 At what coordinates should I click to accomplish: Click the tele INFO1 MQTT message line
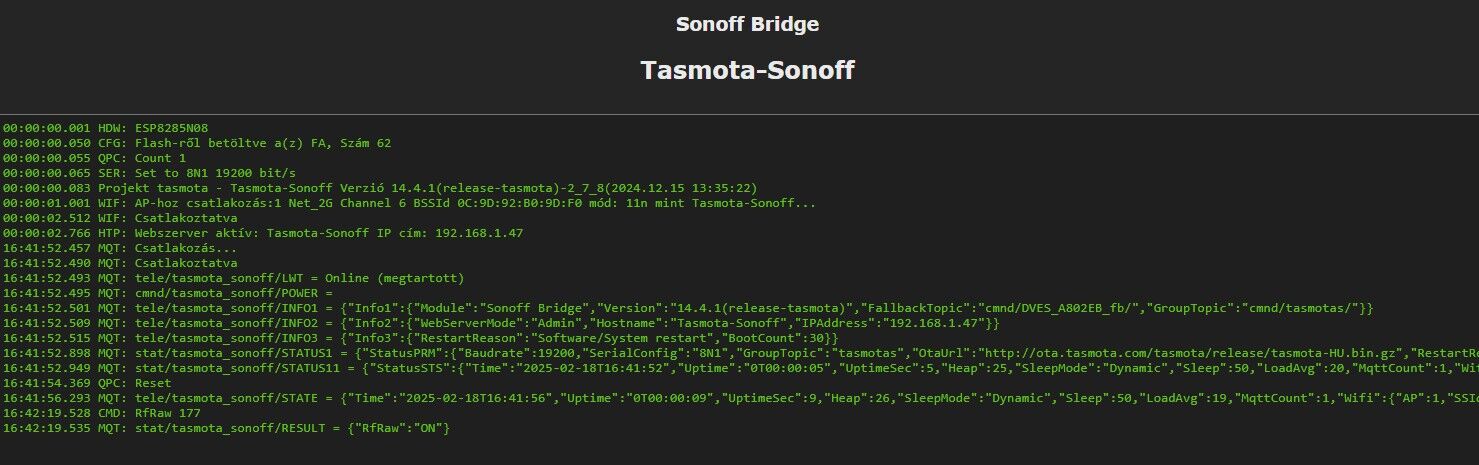(688, 308)
